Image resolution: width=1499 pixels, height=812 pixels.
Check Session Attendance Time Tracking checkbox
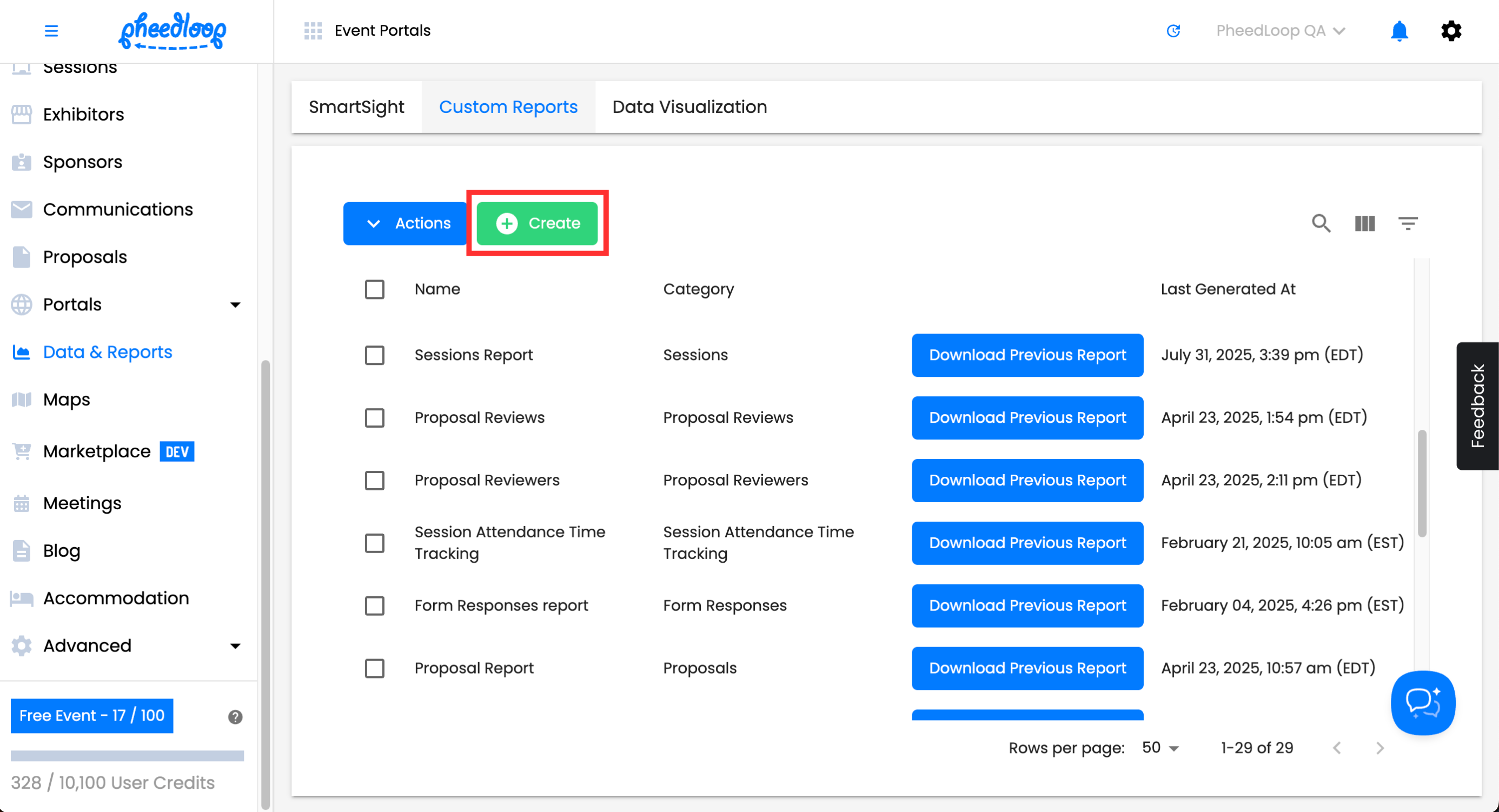coord(374,543)
